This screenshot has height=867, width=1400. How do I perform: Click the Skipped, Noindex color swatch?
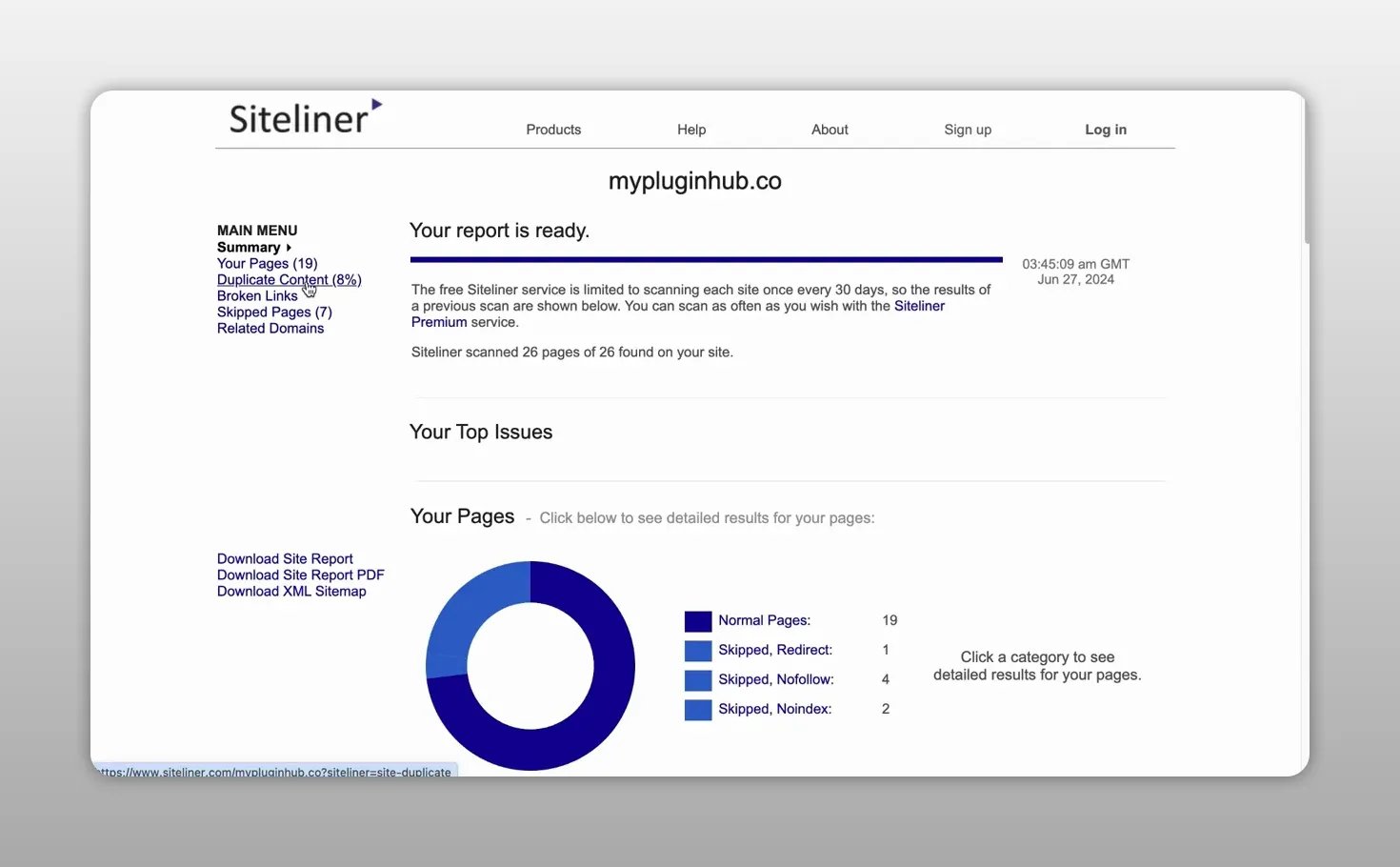tap(698, 710)
